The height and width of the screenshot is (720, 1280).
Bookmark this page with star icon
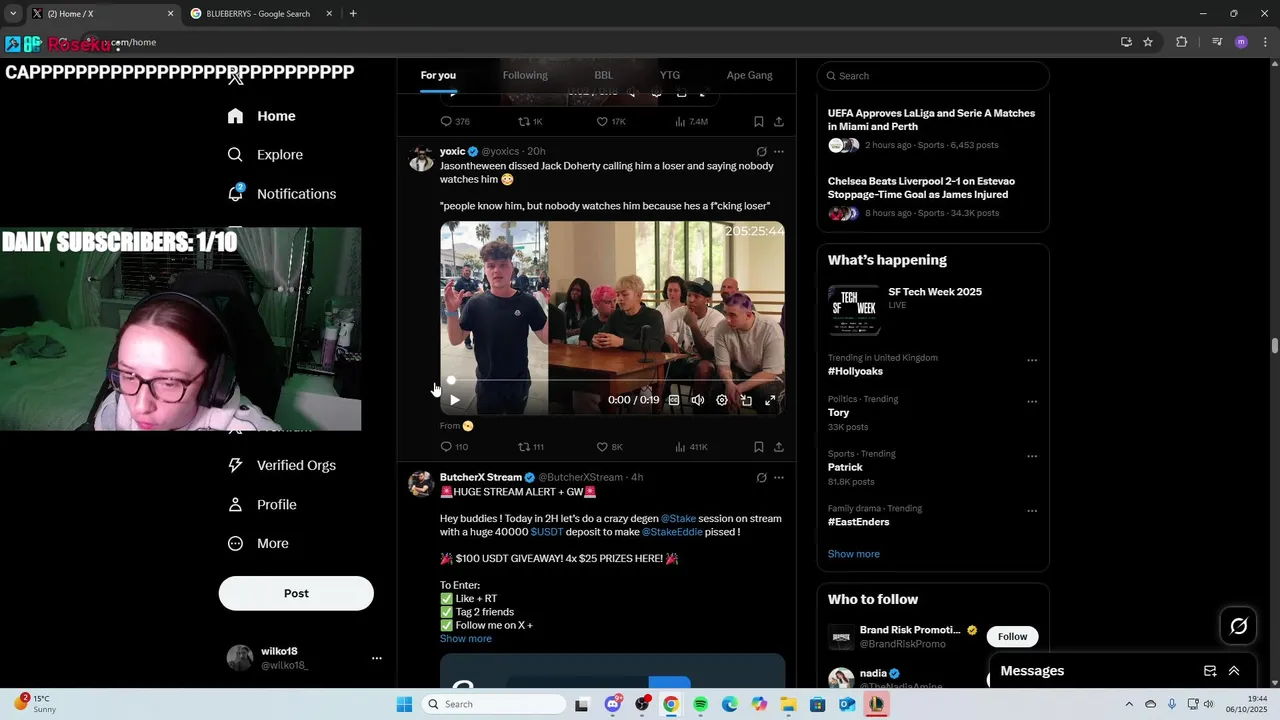(1148, 42)
